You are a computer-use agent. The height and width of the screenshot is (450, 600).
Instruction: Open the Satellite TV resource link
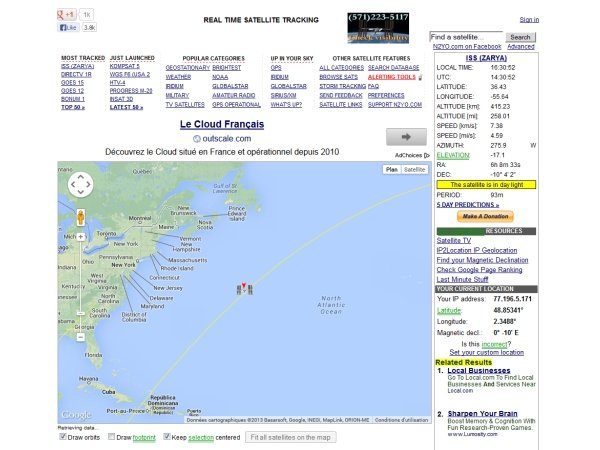(454, 241)
